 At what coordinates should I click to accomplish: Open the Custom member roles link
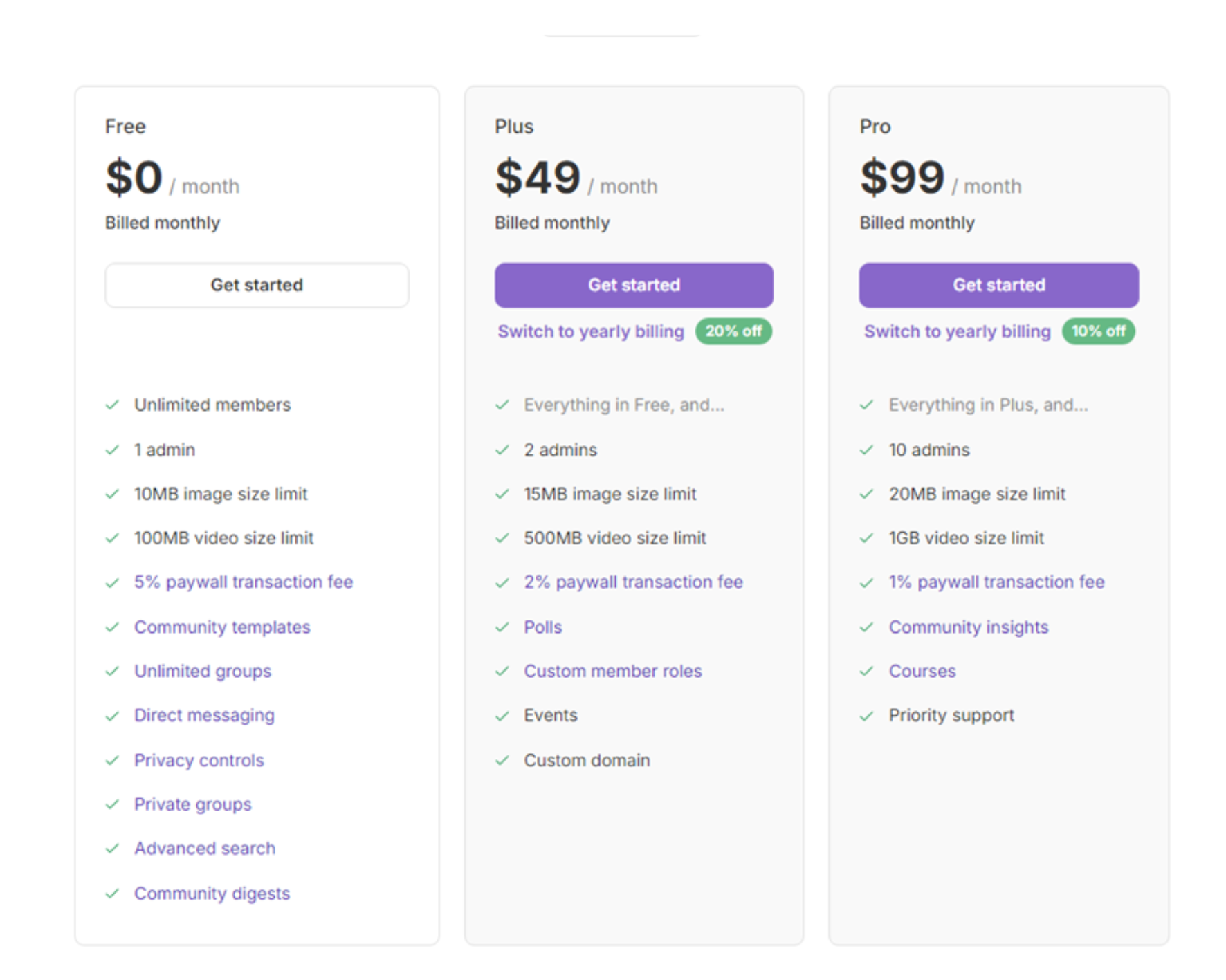click(x=612, y=671)
